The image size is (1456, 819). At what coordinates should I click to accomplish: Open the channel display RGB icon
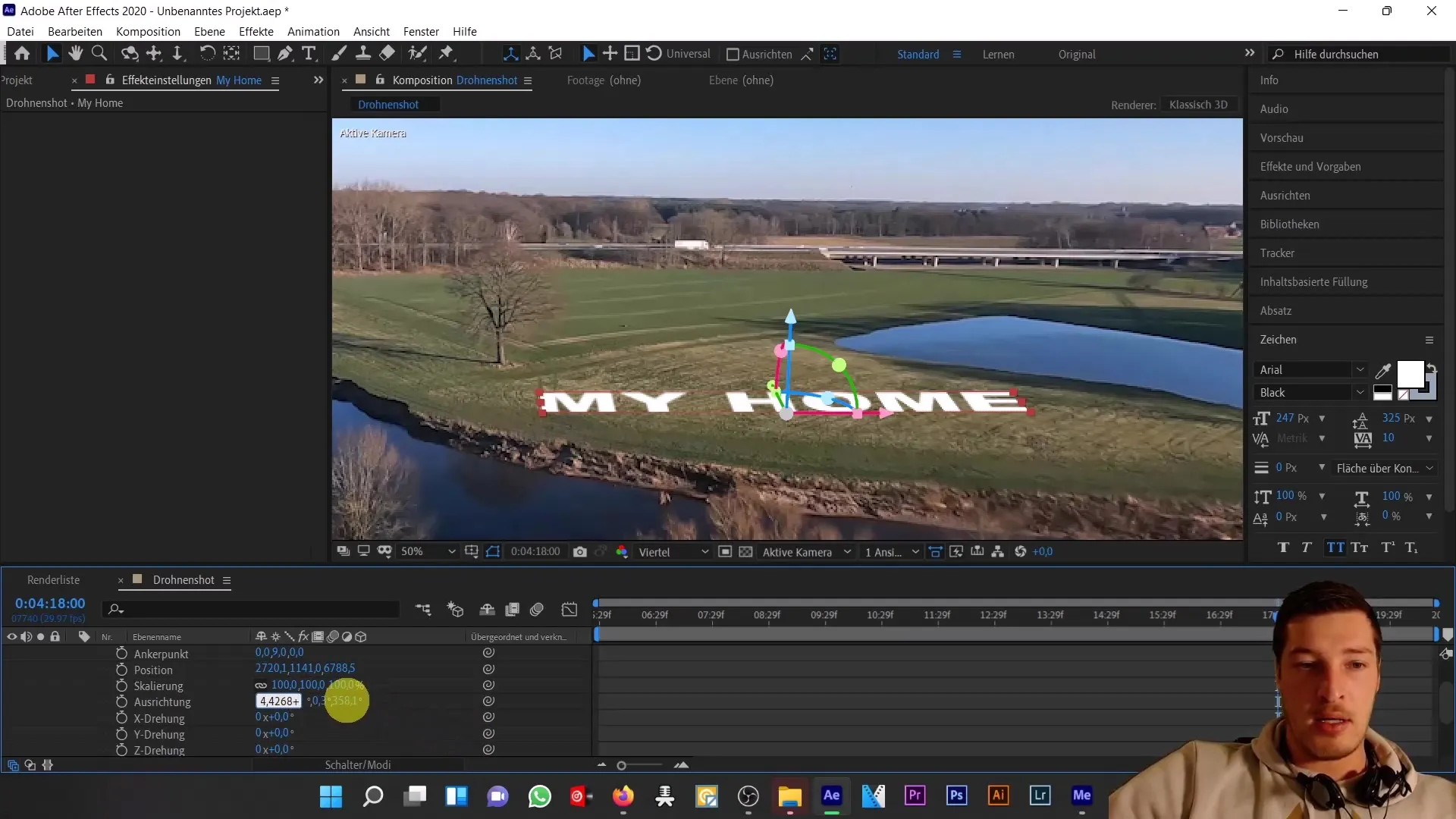[x=622, y=552]
